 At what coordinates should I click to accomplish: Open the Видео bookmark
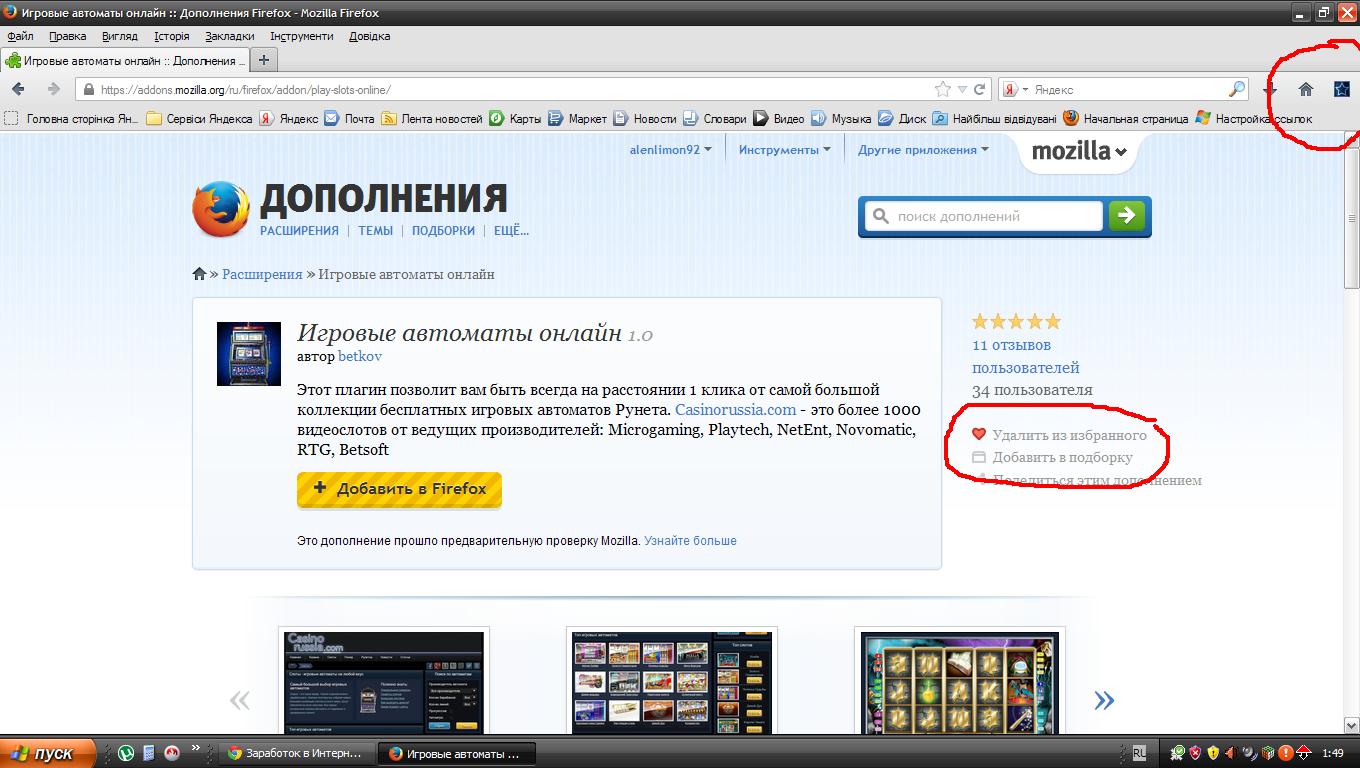click(778, 118)
